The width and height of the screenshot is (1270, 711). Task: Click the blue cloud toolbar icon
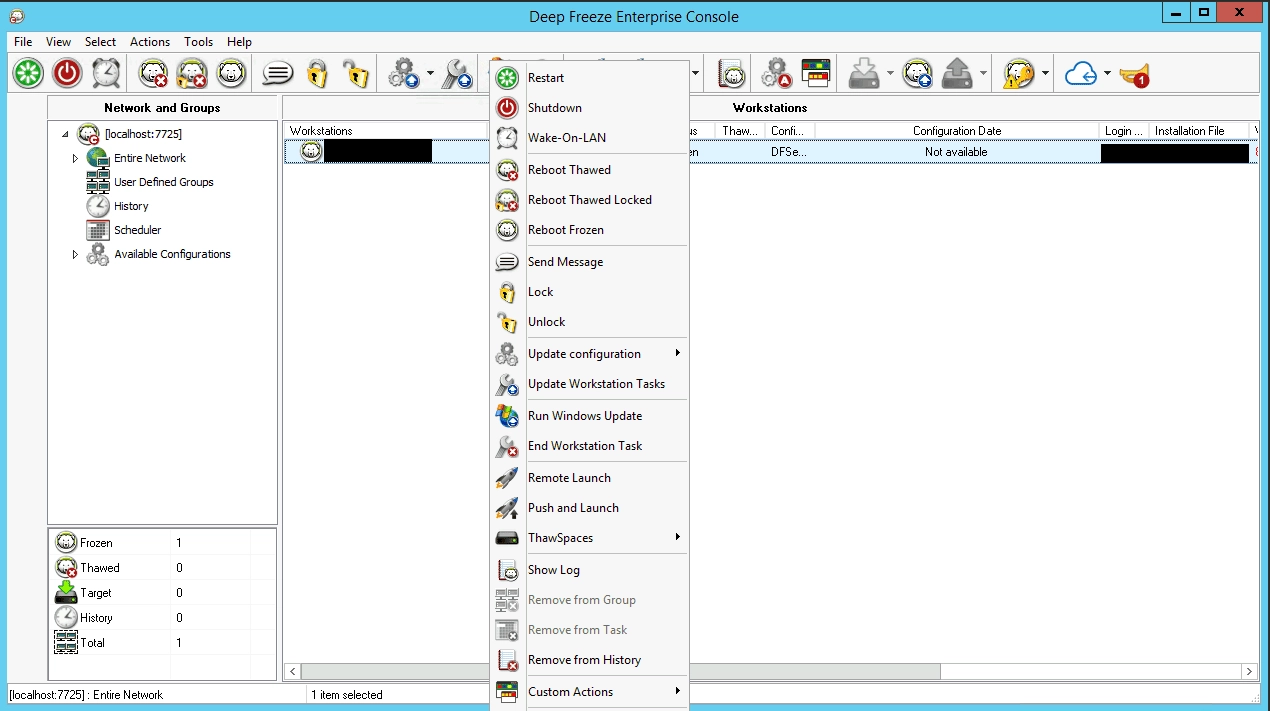coord(1081,73)
